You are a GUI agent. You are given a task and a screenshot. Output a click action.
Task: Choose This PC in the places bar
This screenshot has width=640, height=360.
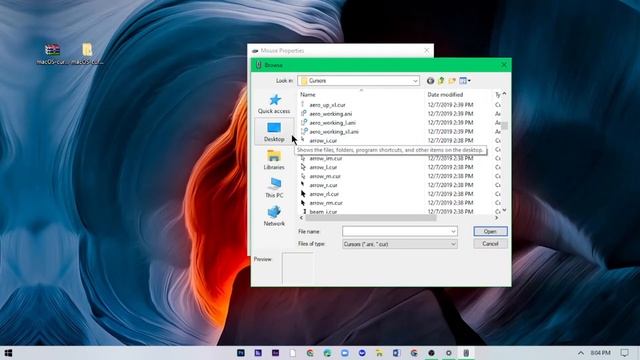point(274,188)
